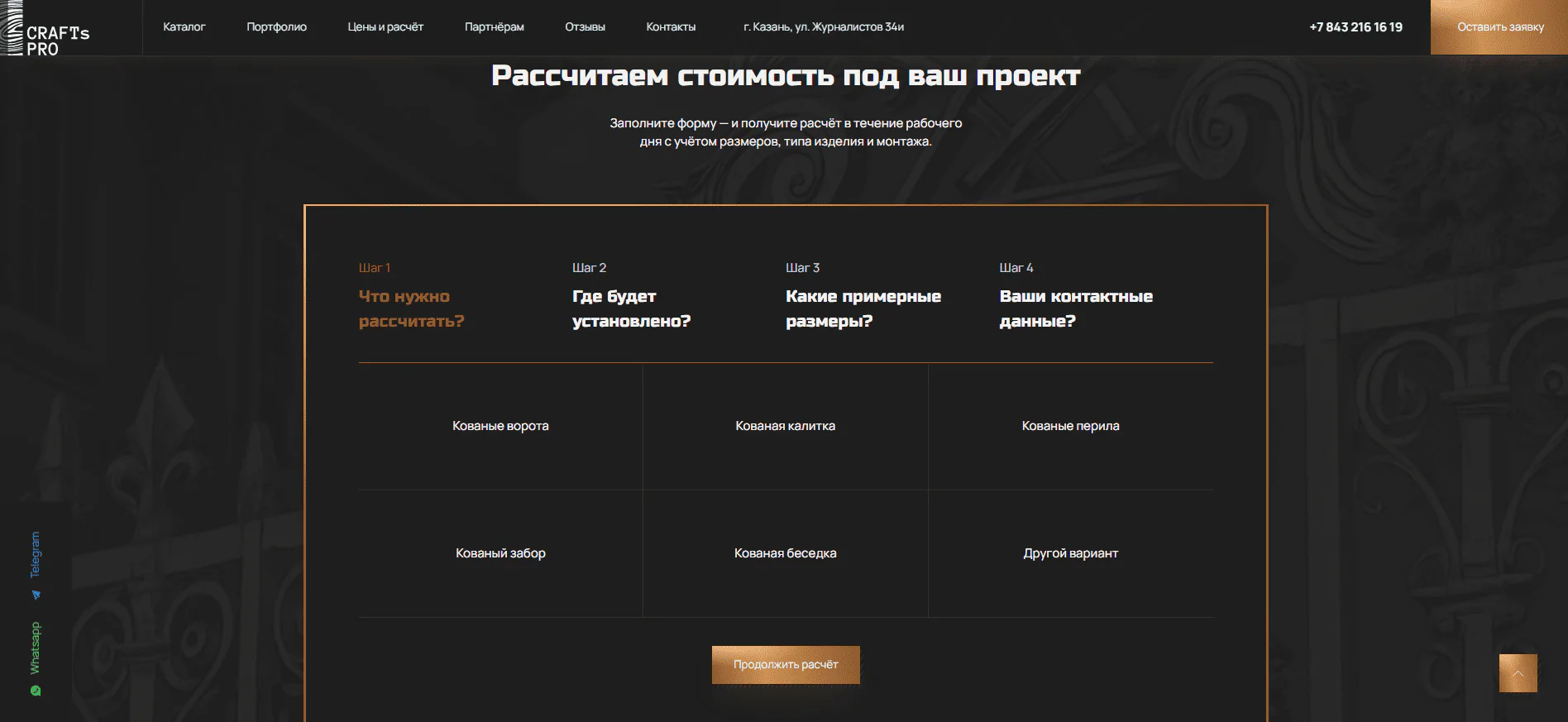Click the Crafts Pro logo

(x=45, y=28)
